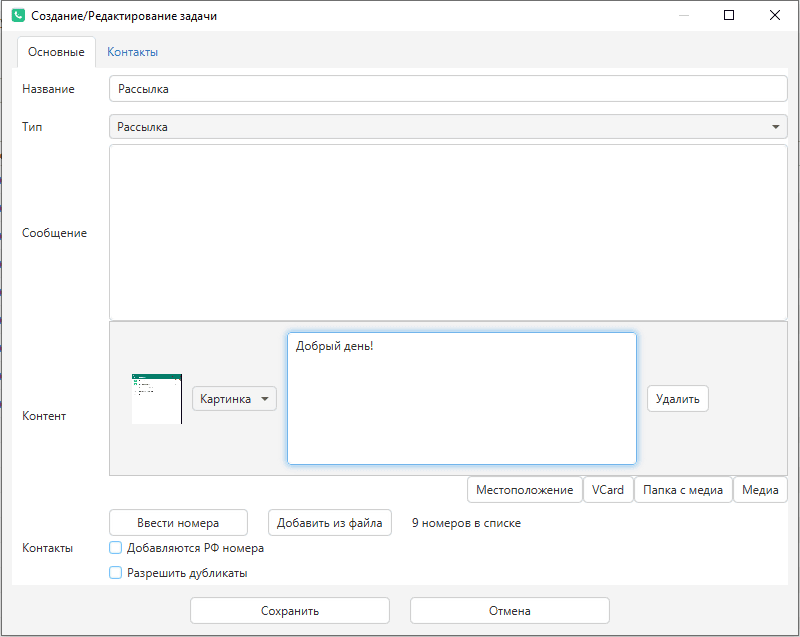The width and height of the screenshot is (800, 637).
Task: Click the Название input field with Рассылка
Action: (448, 89)
